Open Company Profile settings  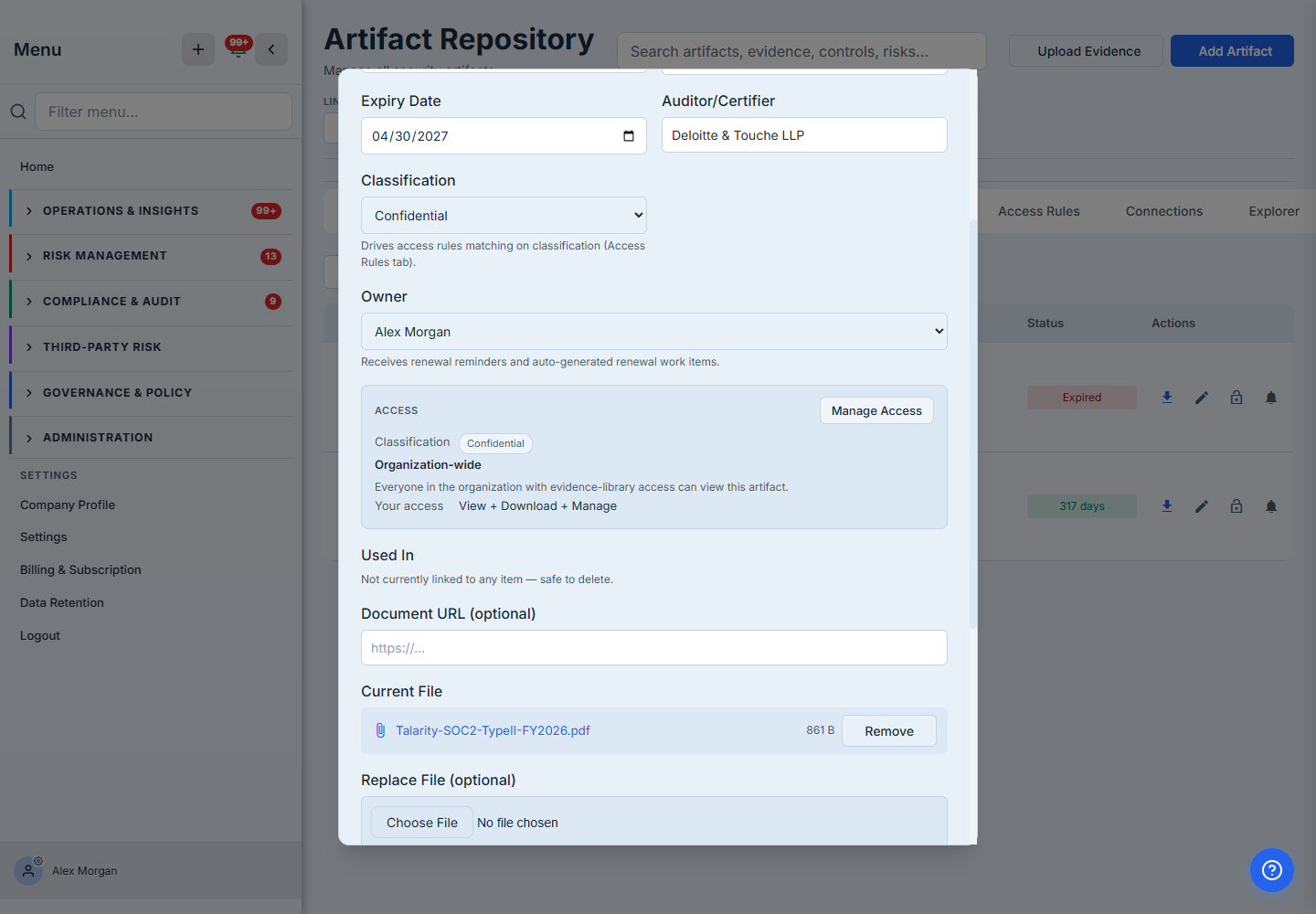tap(68, 505)
